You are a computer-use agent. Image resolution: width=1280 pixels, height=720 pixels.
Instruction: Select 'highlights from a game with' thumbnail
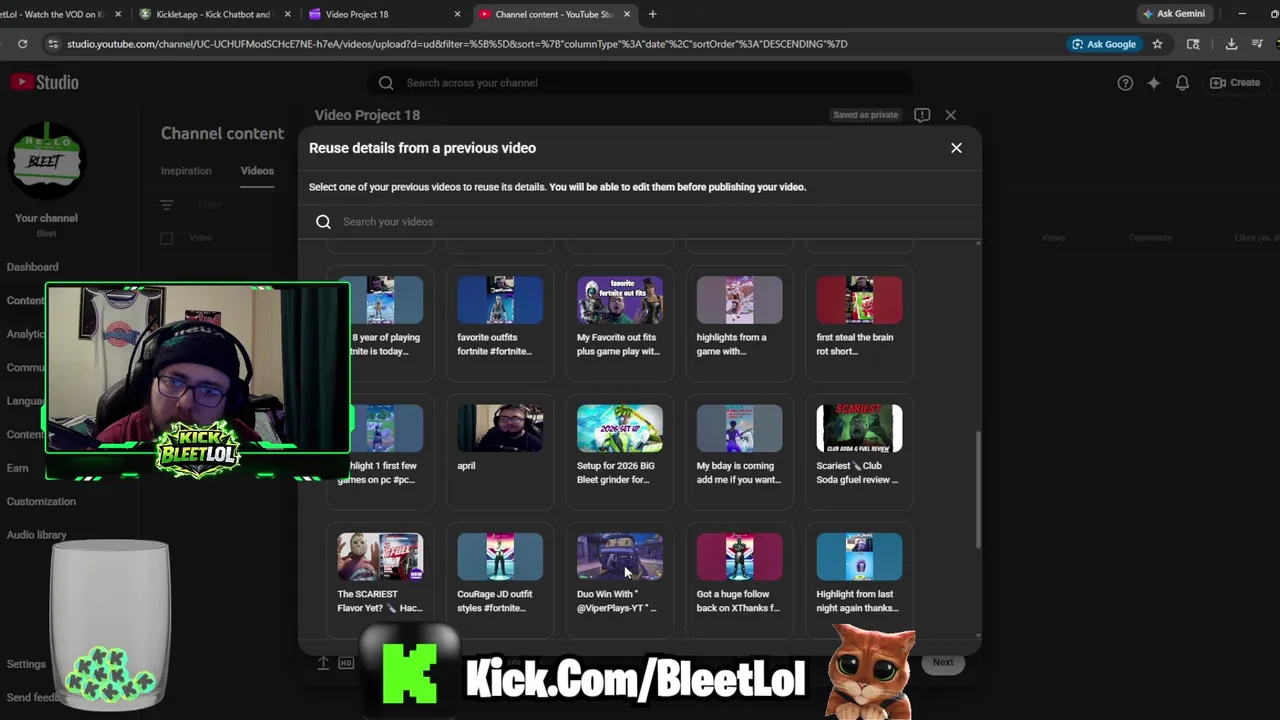(739, 300)
